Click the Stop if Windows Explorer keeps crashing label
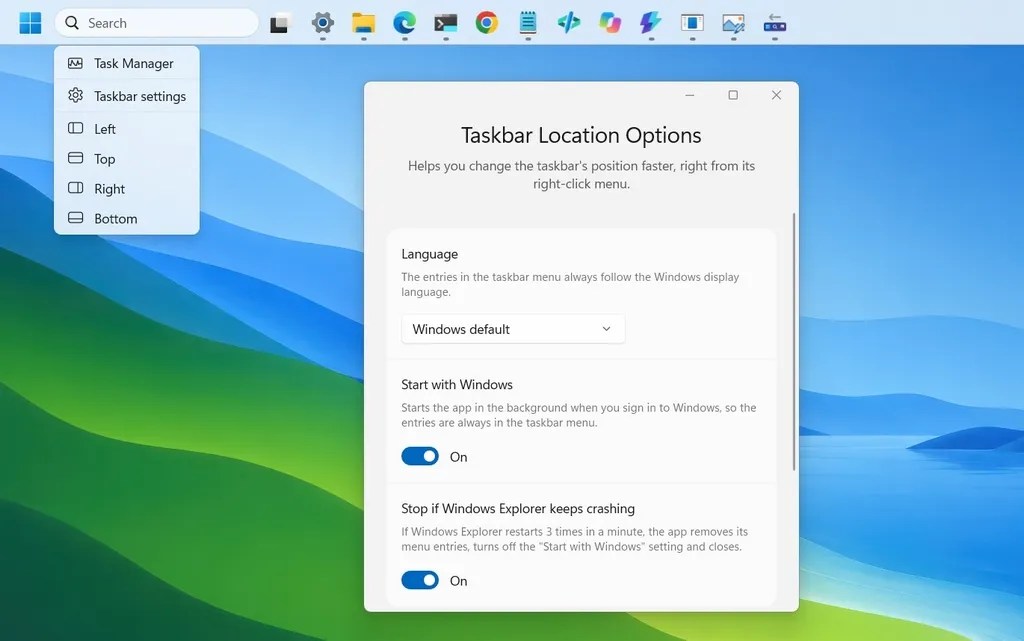Viewport: 1024px width, 641px height. pyautogui.click(x=518, y=508)
